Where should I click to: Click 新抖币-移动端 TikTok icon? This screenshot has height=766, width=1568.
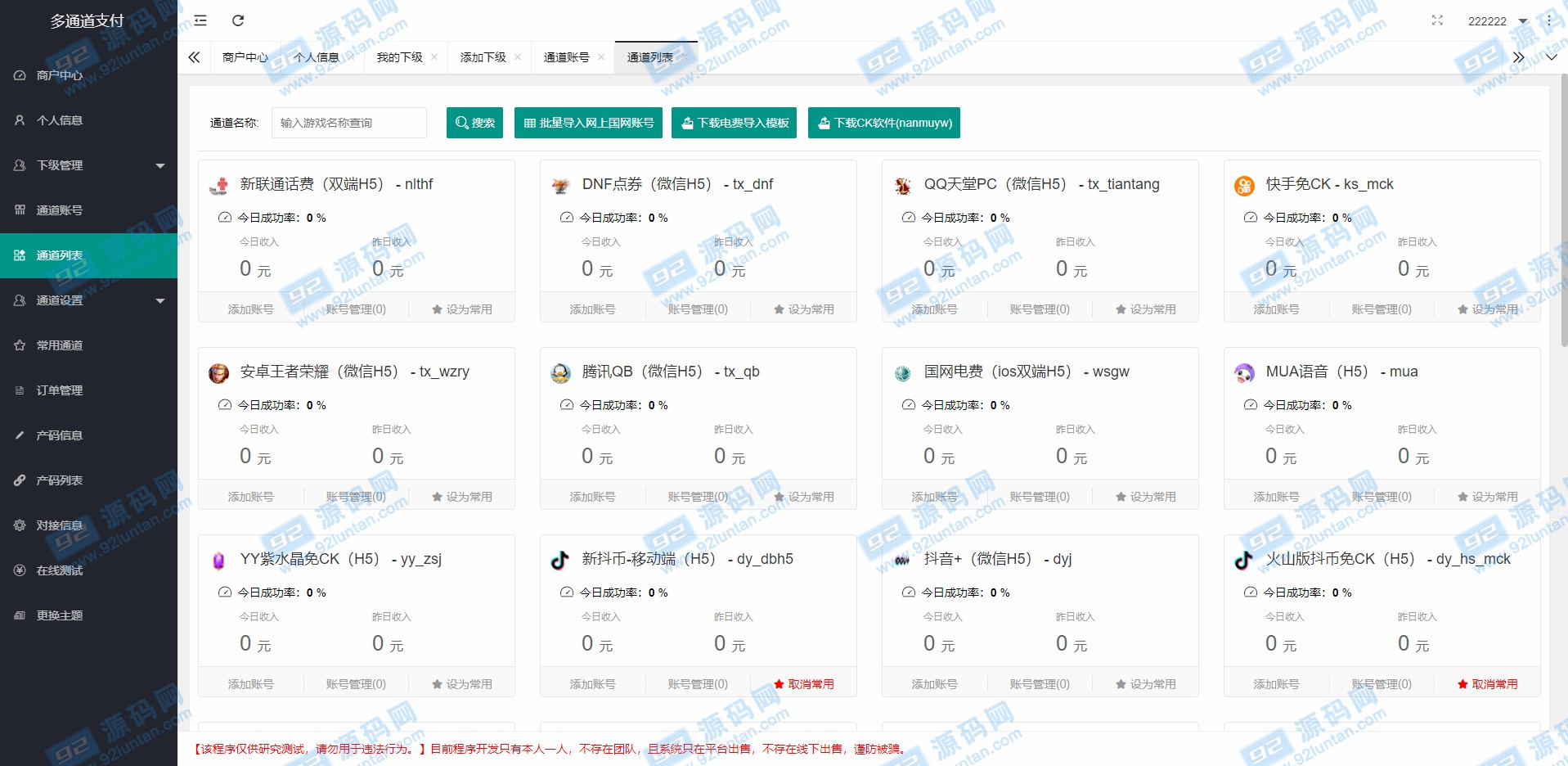coord(560,561)
